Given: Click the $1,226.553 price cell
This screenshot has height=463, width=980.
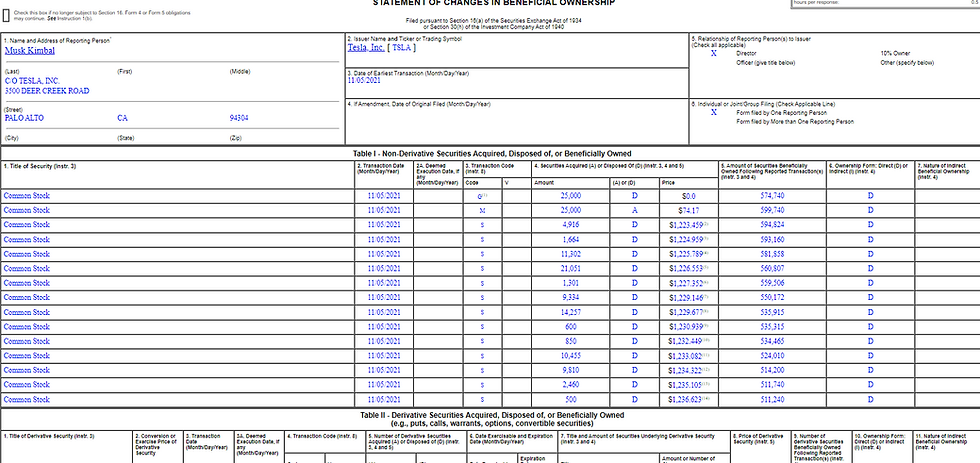Looking at the screenshot, I should (689, 269).
